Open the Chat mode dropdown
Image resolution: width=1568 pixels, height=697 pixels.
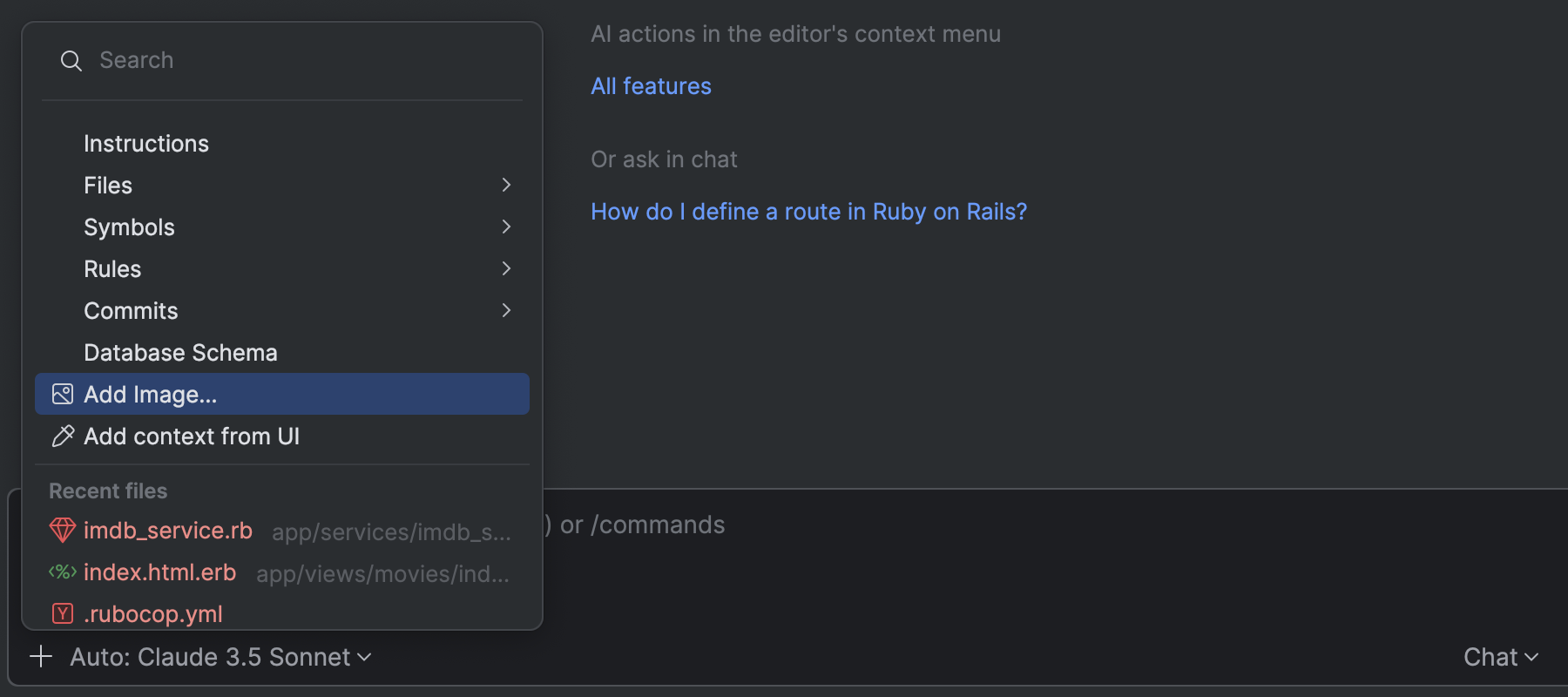[1500, 657]
